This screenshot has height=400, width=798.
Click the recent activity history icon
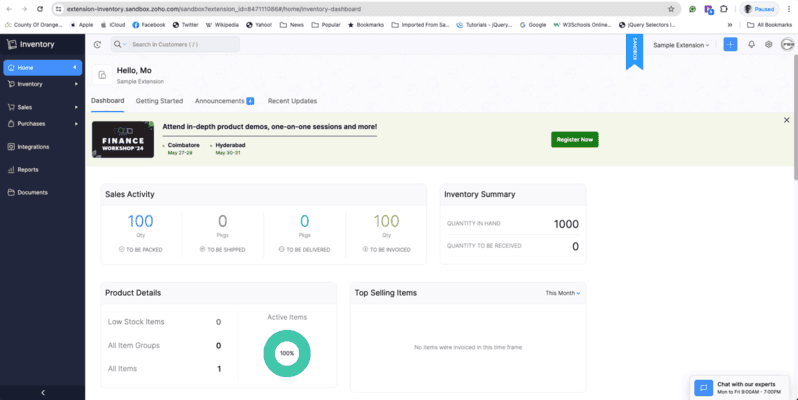97,44
